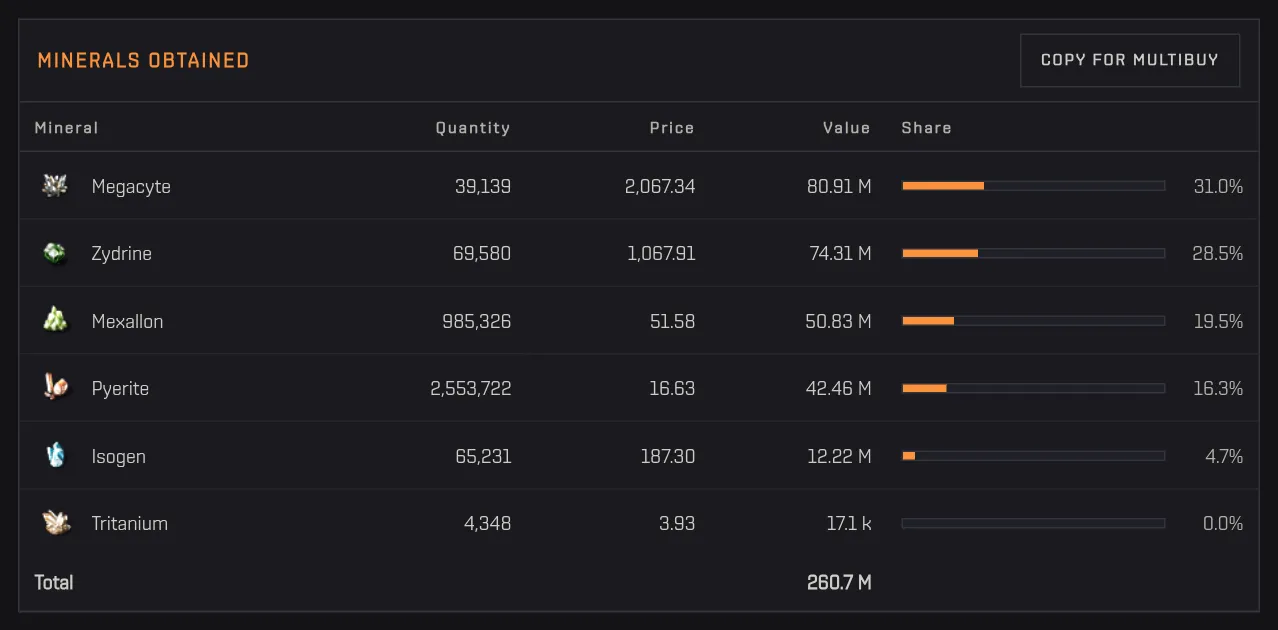Click Mexallon price 51.58

coord(672,321)
